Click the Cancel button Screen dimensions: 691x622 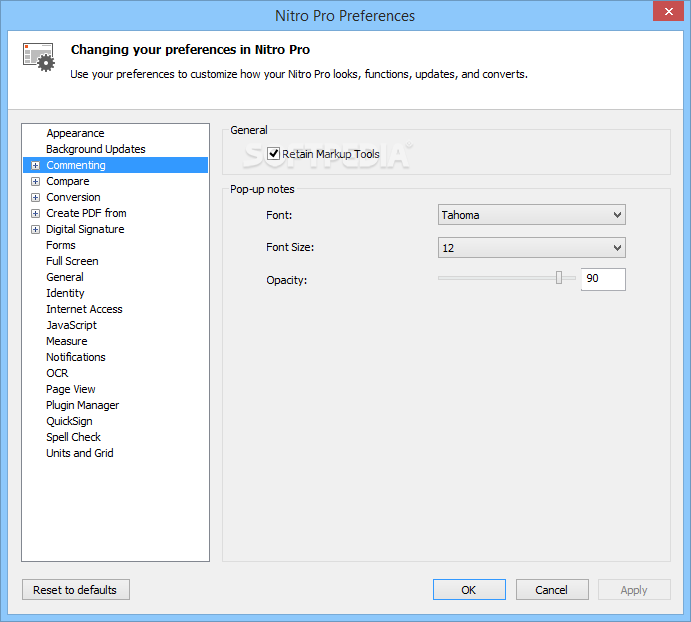[x=551, y=590]
